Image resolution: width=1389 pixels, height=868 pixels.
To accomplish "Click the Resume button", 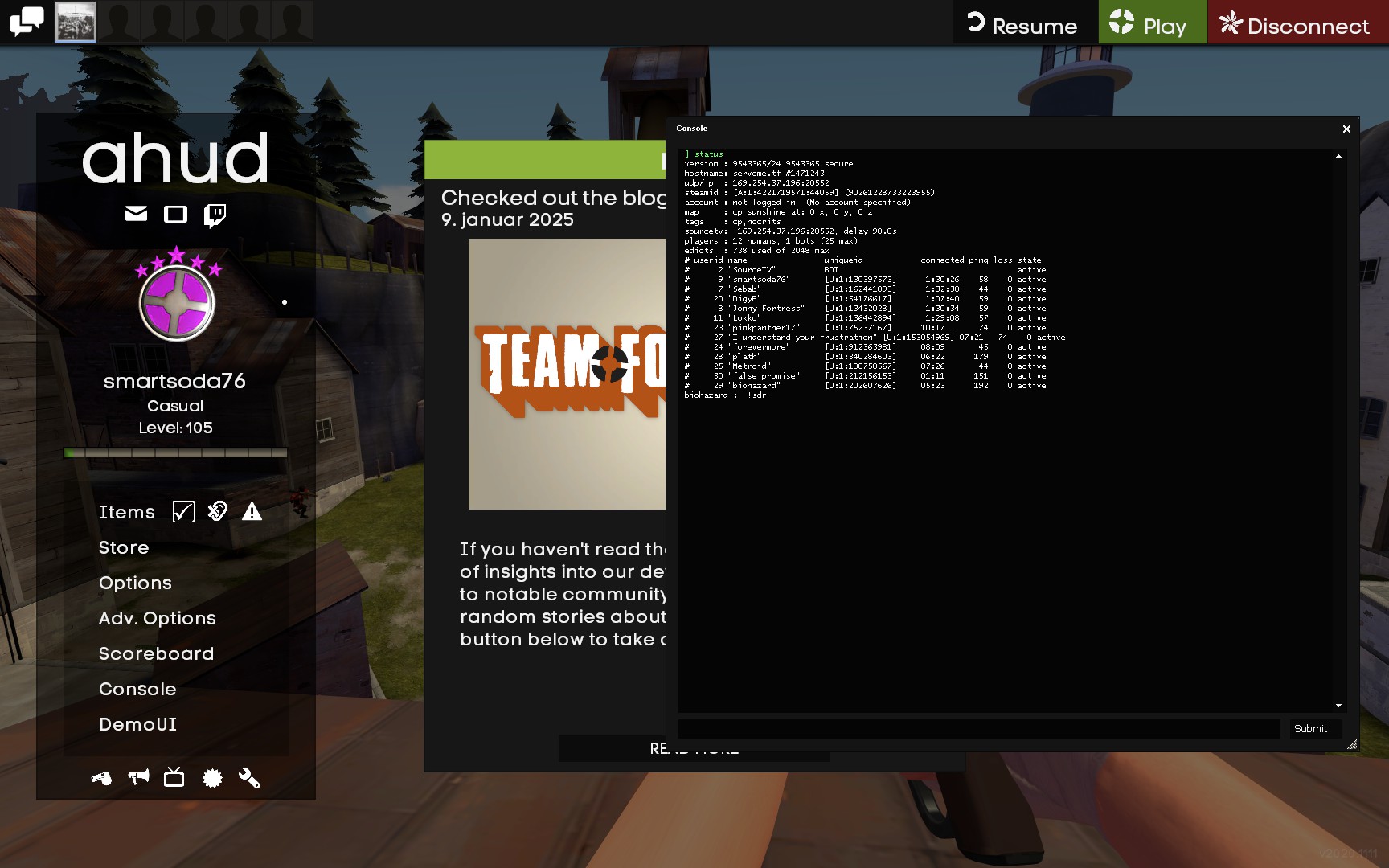I will click(1022, 24).
